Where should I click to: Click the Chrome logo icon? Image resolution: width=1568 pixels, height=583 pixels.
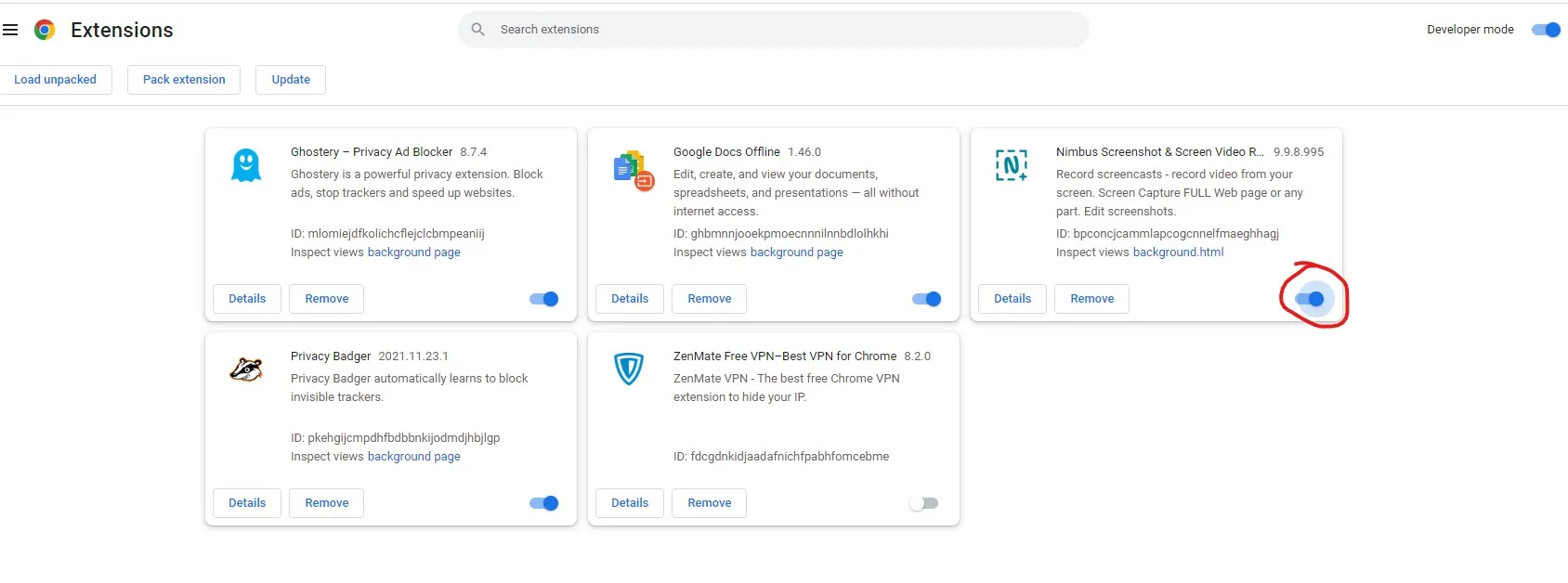tap(45, 30)
